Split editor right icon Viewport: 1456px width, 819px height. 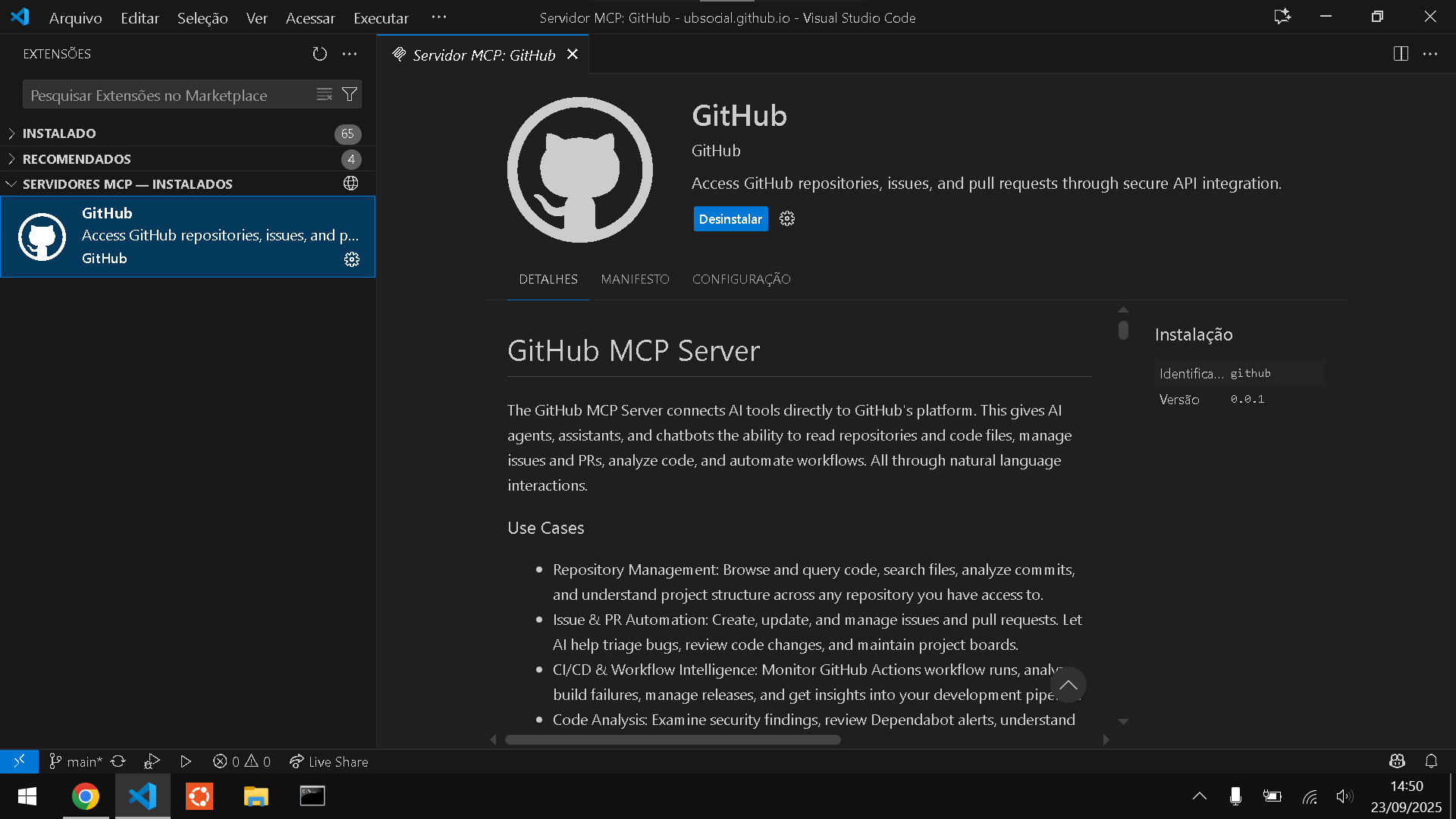1401,54
